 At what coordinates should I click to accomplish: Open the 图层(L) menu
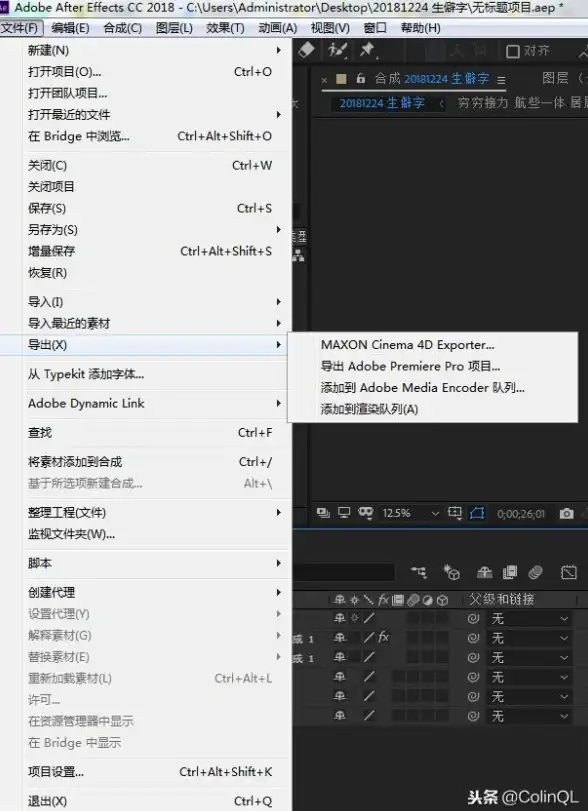point(174,27)
